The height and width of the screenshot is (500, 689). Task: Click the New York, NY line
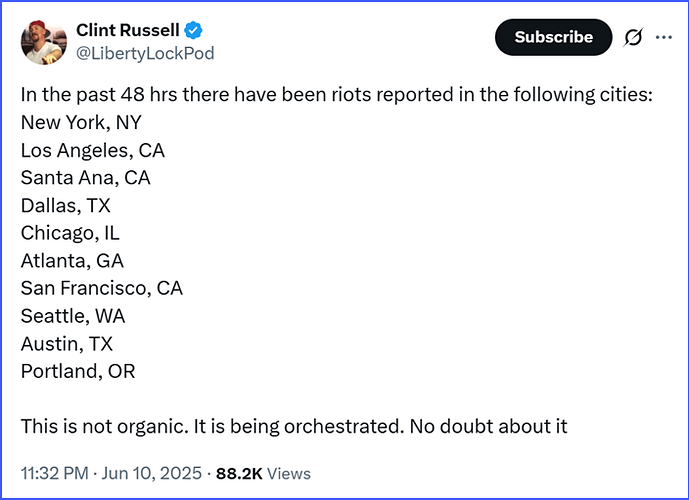(81, 123)
